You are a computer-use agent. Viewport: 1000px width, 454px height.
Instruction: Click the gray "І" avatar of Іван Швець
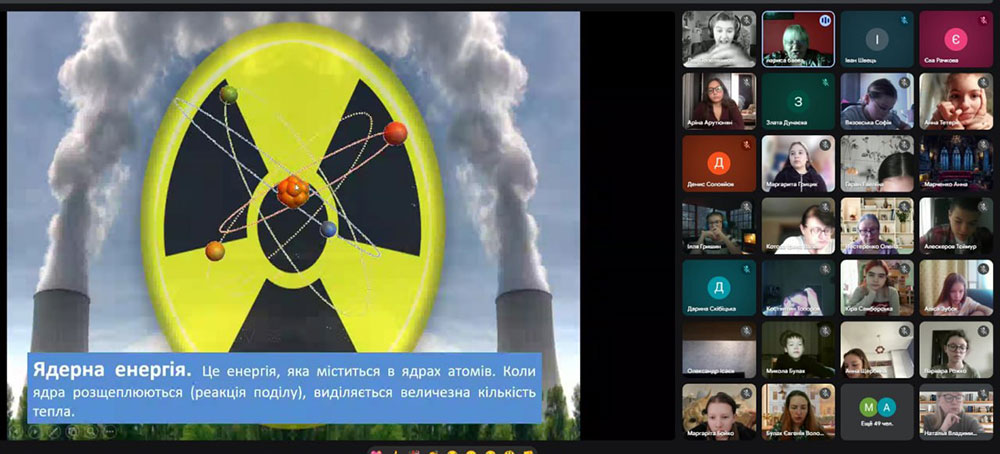876,39
